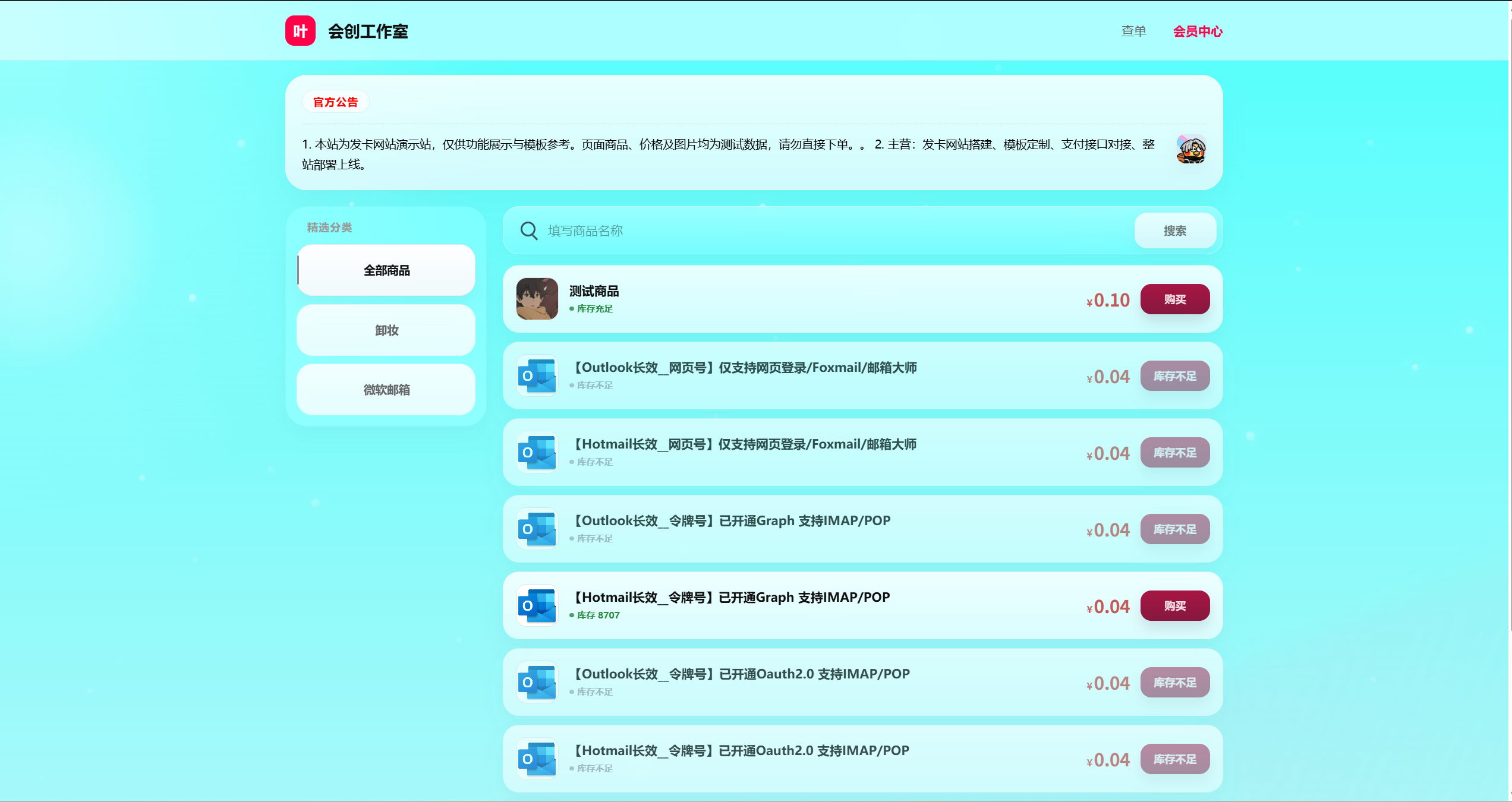Open 【Outlook长效_网页号】 product title

pyautogui.click(x=743, y=368)
